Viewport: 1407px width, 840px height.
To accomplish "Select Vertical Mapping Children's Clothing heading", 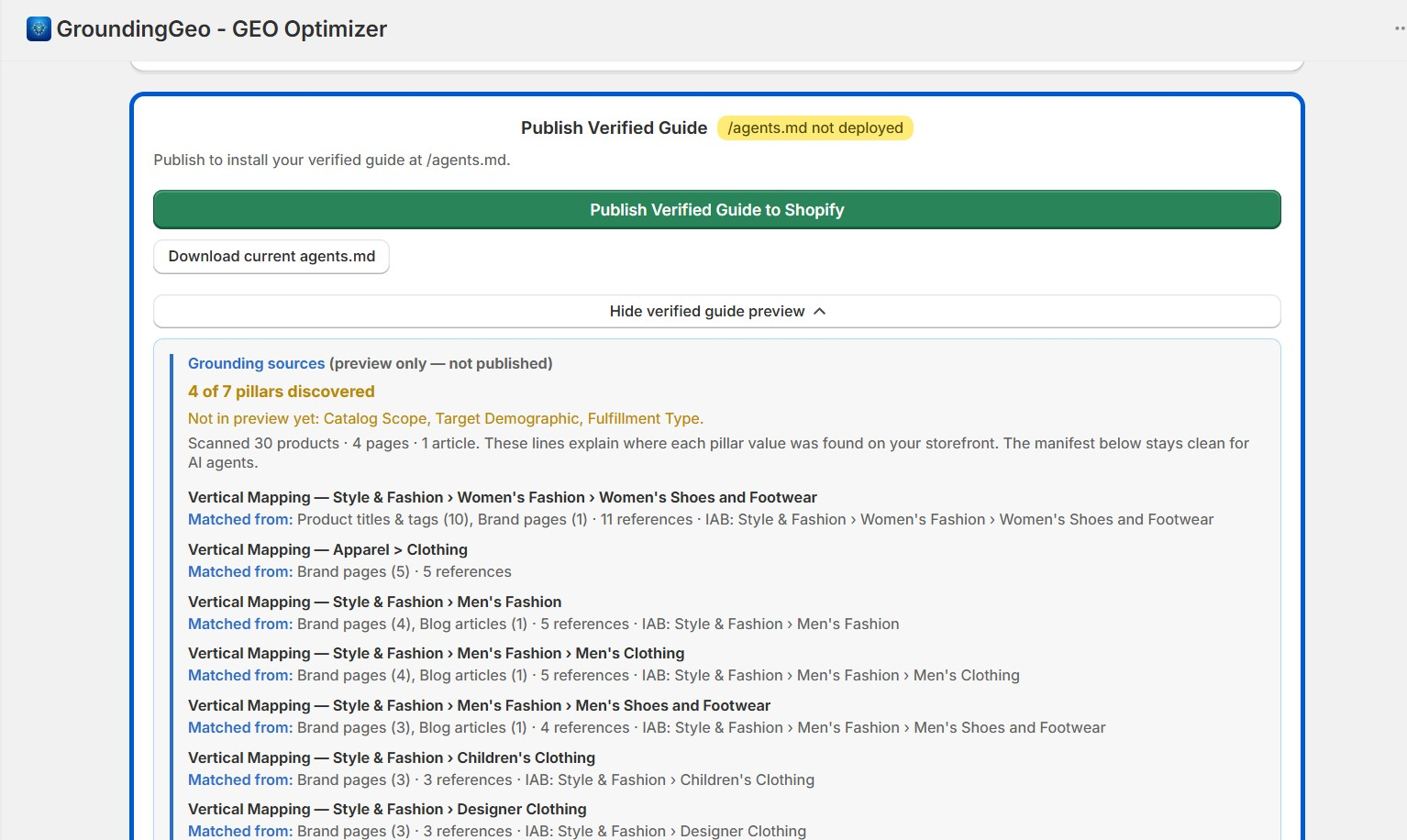I will point(392,758).
